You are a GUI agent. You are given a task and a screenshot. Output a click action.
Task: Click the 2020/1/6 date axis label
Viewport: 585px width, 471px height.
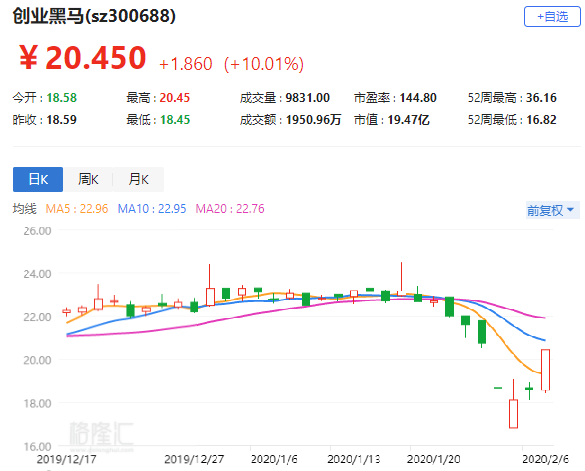click(274, 459)
